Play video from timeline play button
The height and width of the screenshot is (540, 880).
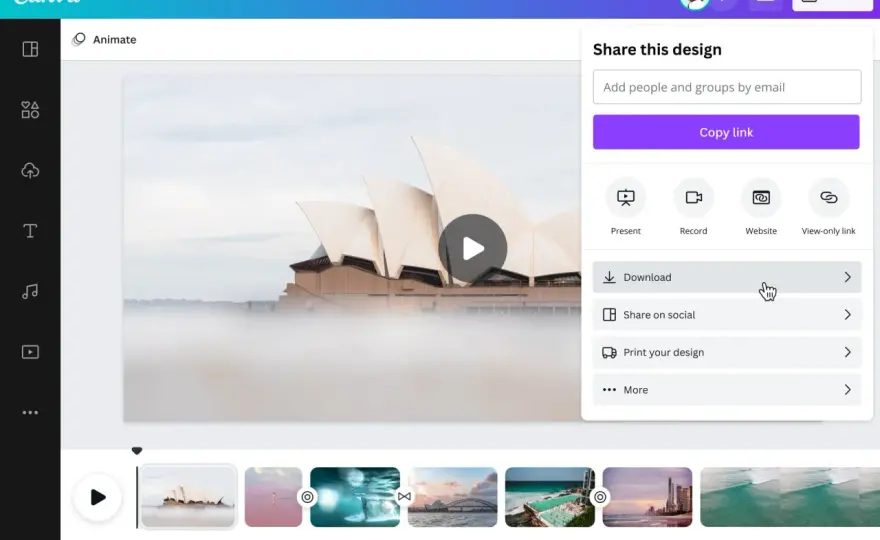coord(98,497)
